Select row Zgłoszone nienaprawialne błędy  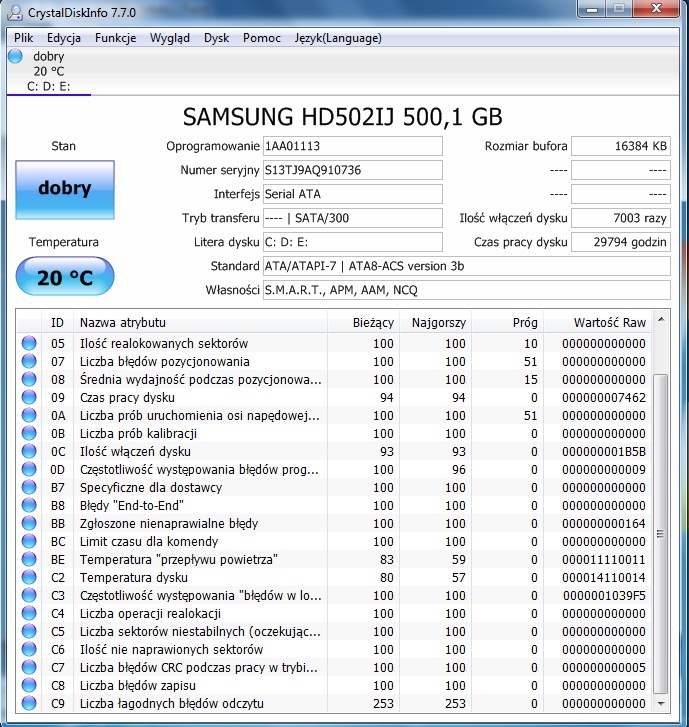point(334,523)
